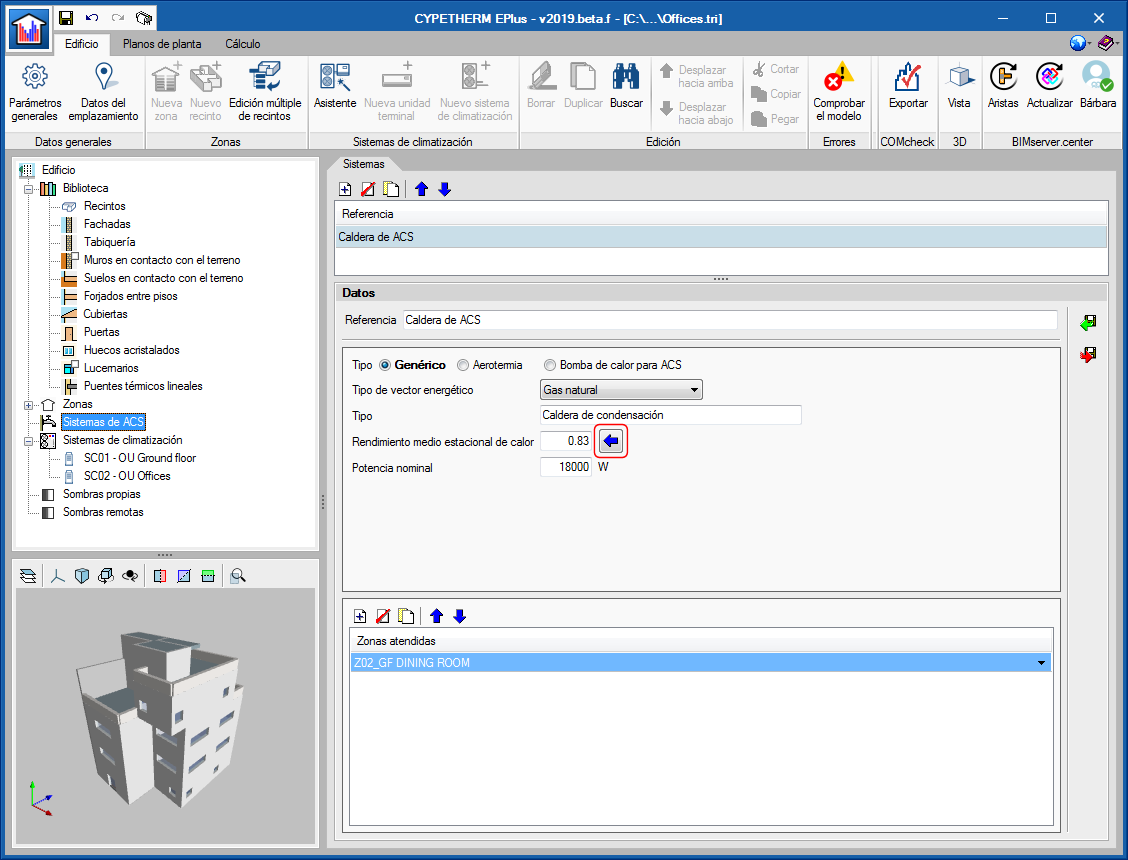Click the Referencia text field in Datos
This screenshot has height=860, width=1128.
coord(729,320)
